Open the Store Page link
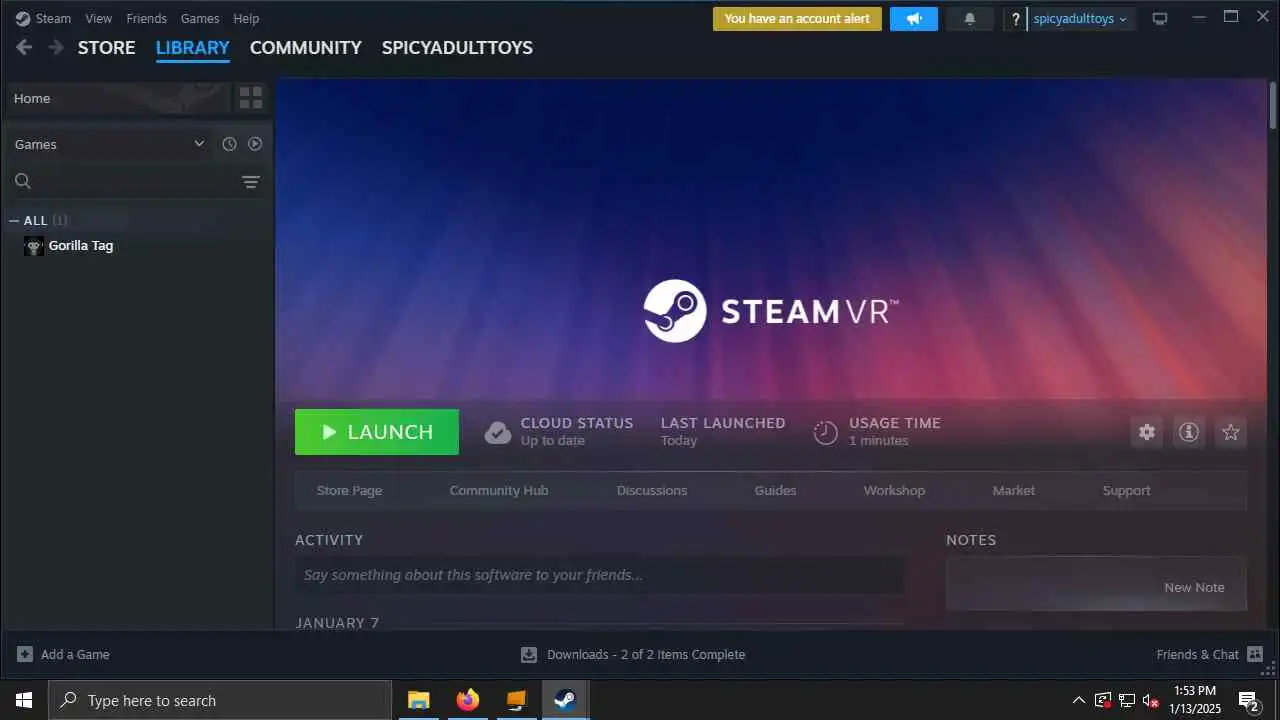This screenshot has height=720, width=1280. (x=349, y=491)
